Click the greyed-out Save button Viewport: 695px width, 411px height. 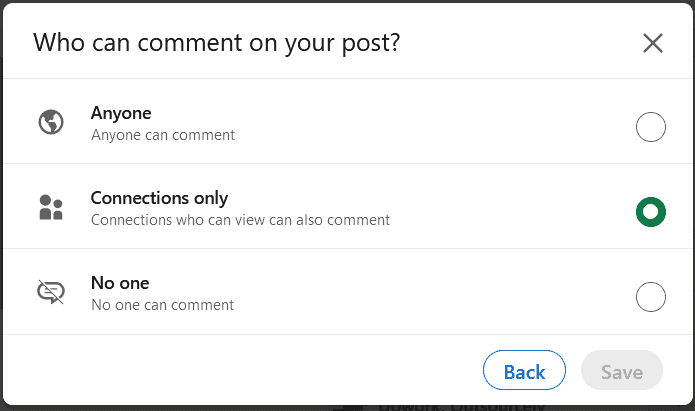click(621, 370)
